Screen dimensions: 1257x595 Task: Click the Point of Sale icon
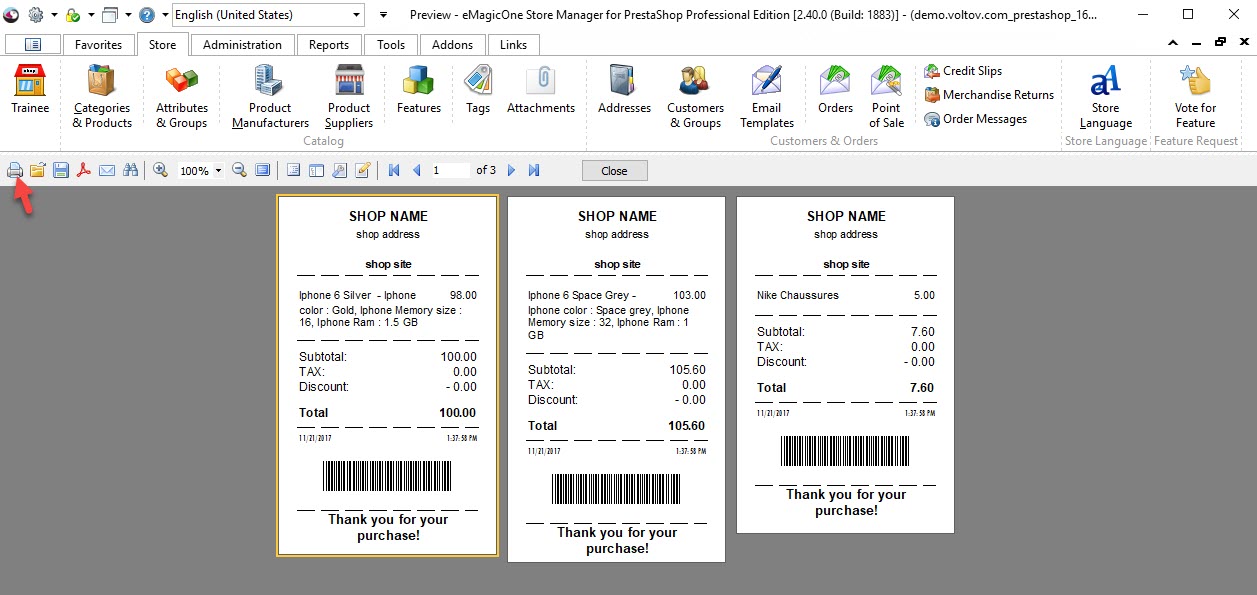(x=885, y=95)
